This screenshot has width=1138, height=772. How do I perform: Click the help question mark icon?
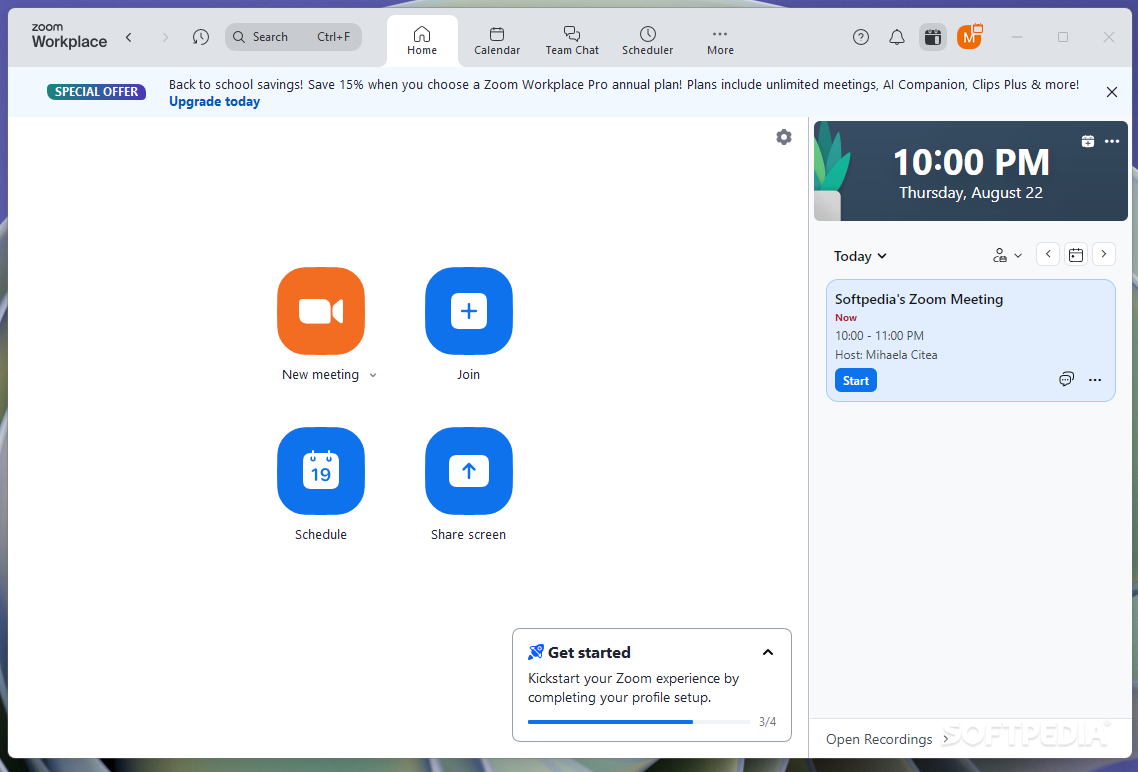(861, 37)
